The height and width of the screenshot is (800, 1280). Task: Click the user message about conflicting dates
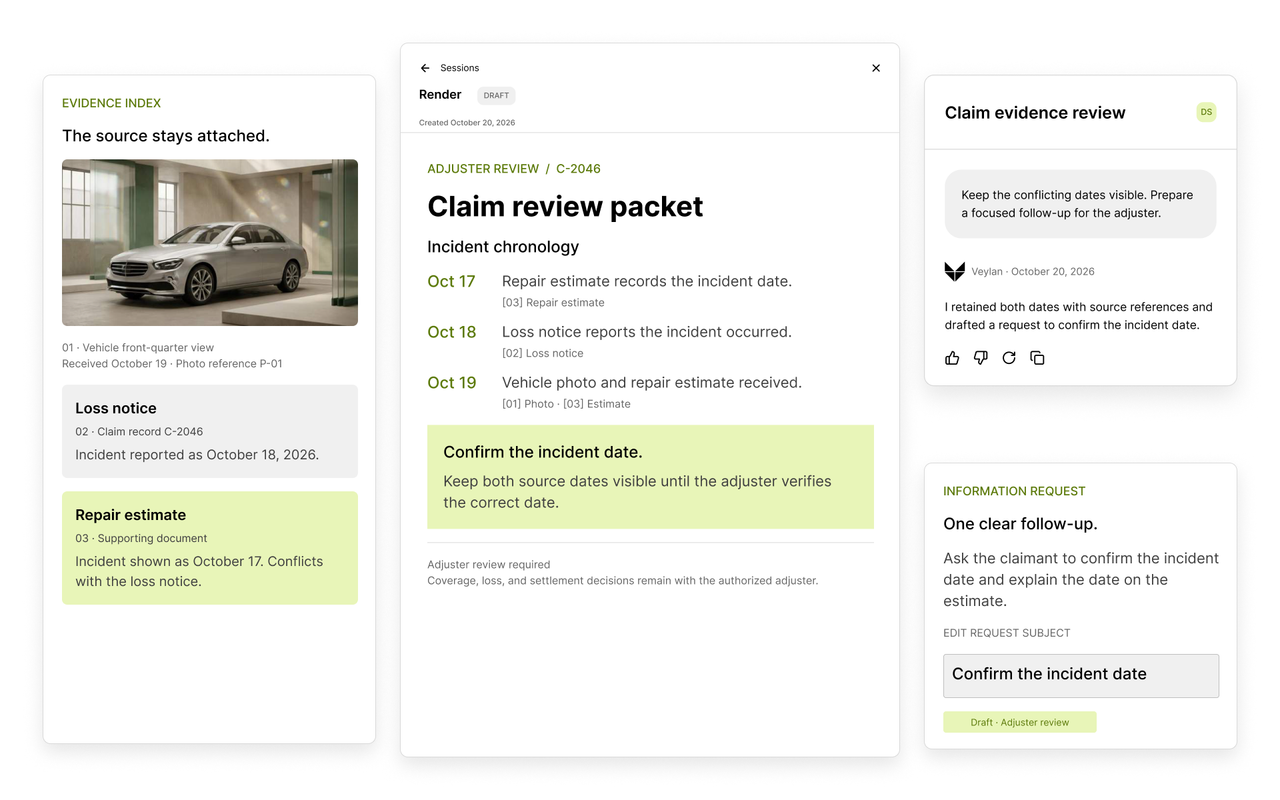coord(1081,204)
